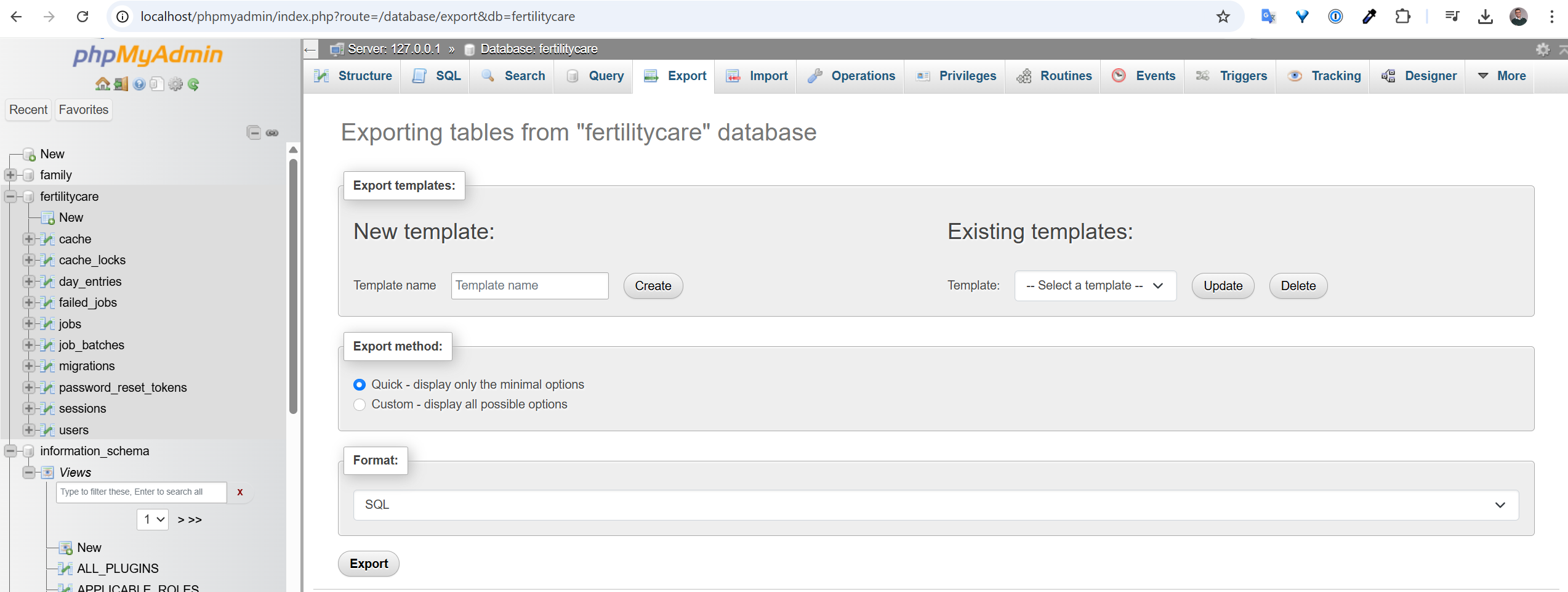This screenshot has width=1568, height=592.
Task: Switch to the Structure tab
Action: click(x=353, y=76)
